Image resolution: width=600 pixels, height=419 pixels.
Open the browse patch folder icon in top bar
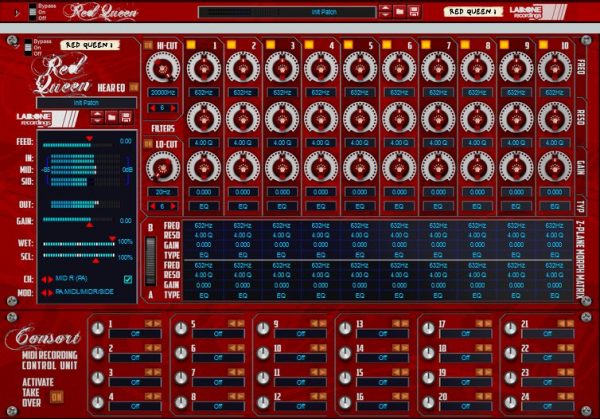[399, 12]
